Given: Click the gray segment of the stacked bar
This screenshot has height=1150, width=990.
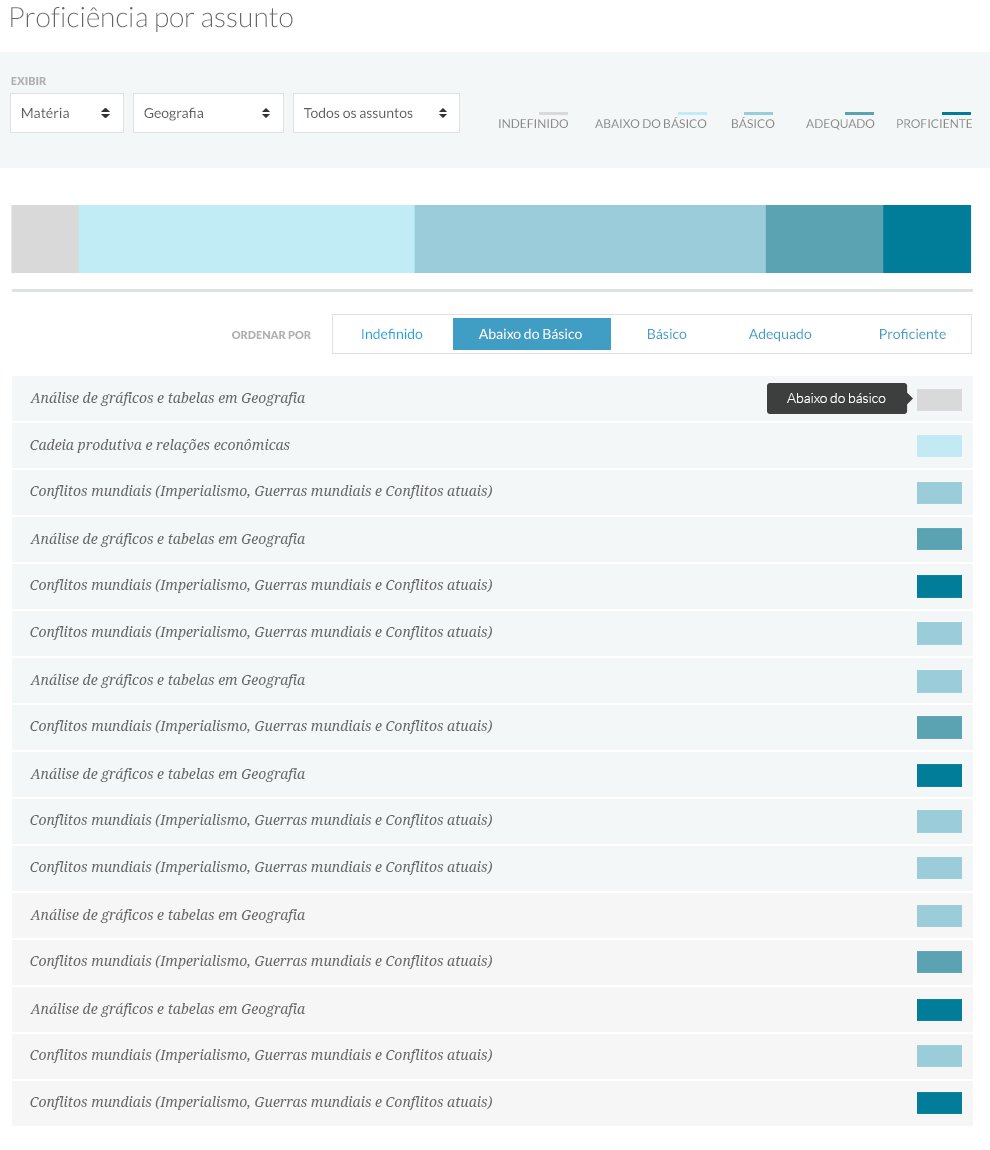Looking at the screenshot, I should coord(45,239).
